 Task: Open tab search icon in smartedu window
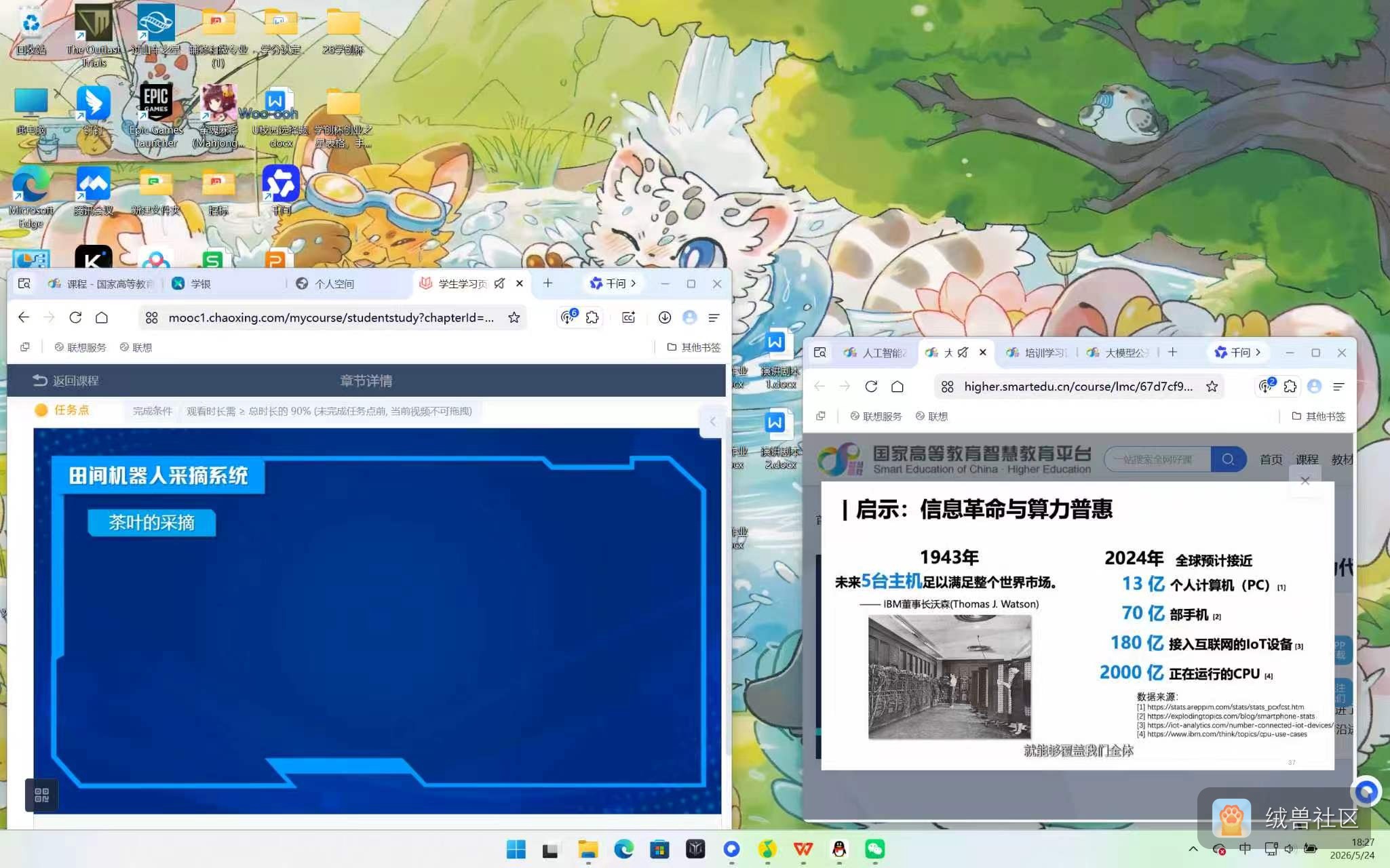click(x=820, y=353)
